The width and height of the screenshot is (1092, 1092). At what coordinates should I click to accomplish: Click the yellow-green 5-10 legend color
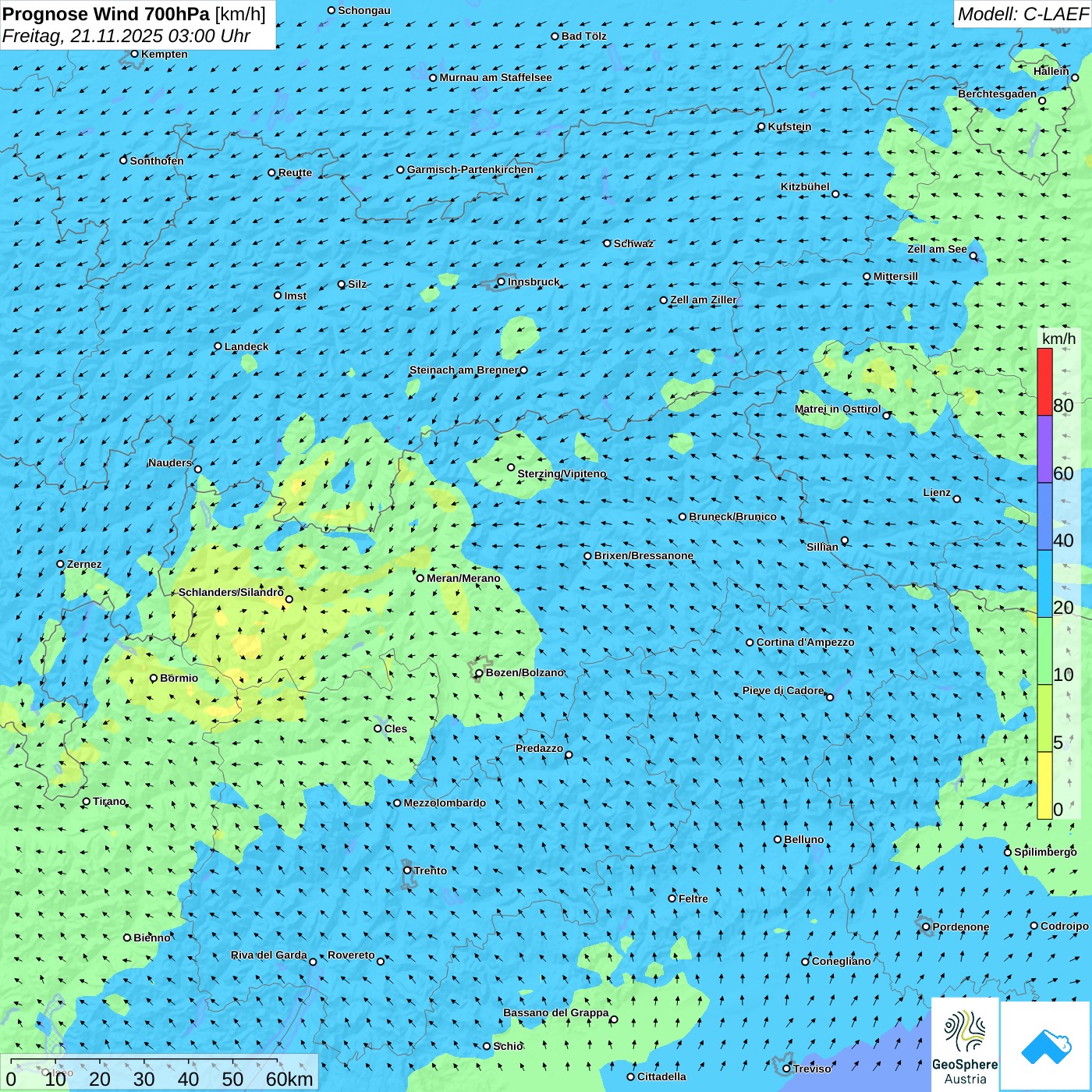[x=1044, y=718]
